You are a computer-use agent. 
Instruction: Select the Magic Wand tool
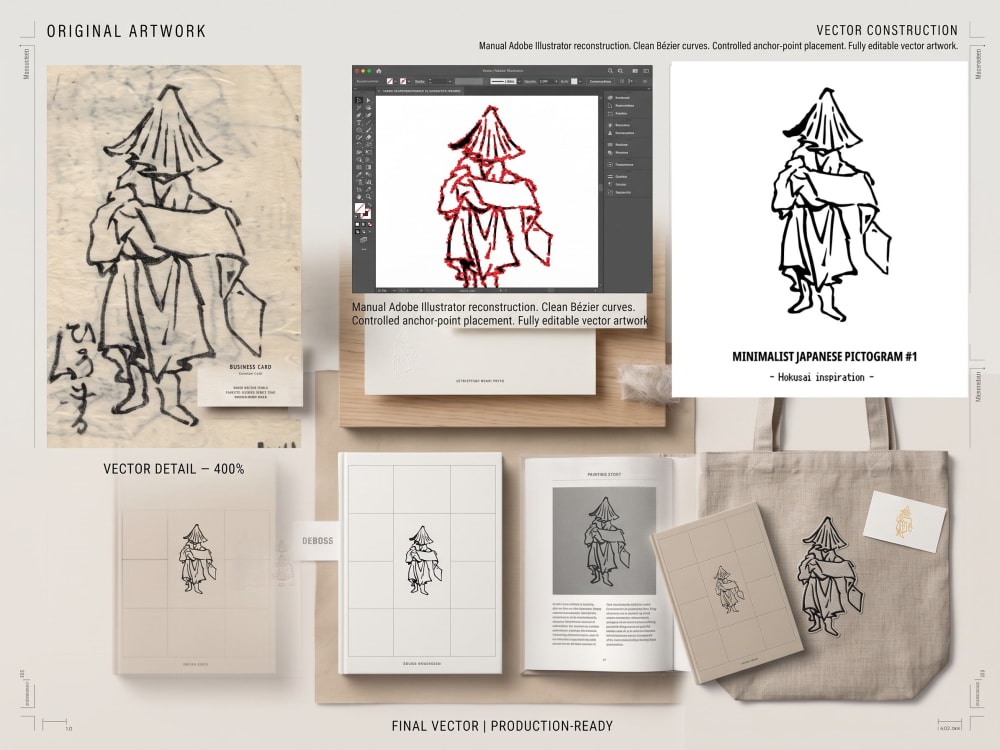pos(358,108)
